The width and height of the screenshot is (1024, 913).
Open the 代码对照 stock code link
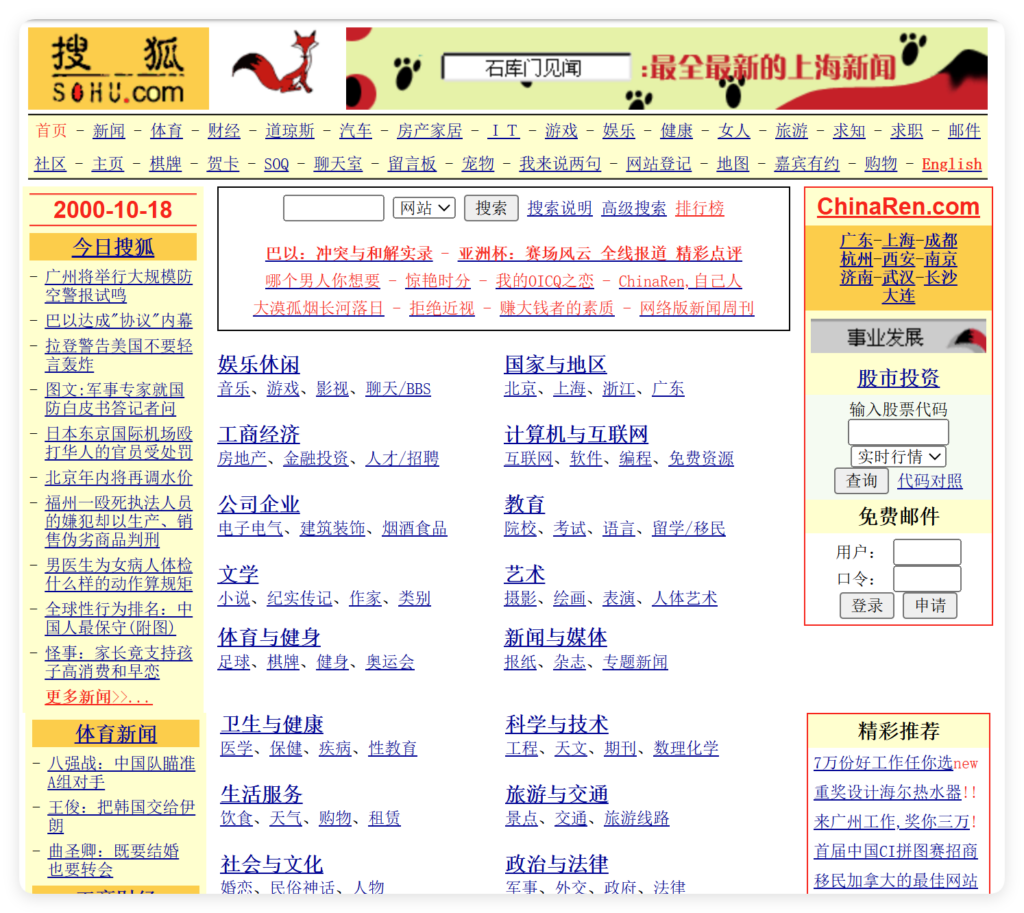tap(929, 481)
